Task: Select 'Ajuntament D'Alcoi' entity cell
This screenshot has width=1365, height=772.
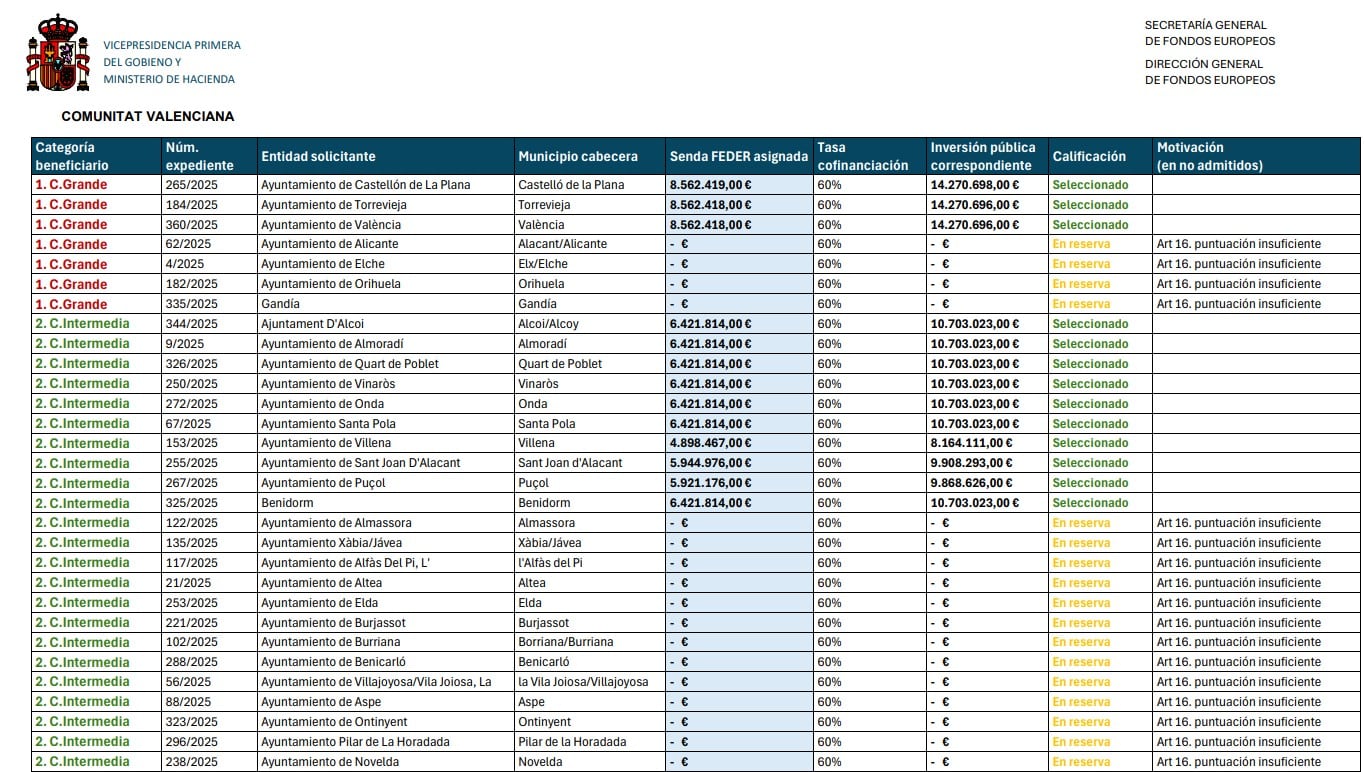Action: point(312,324)
